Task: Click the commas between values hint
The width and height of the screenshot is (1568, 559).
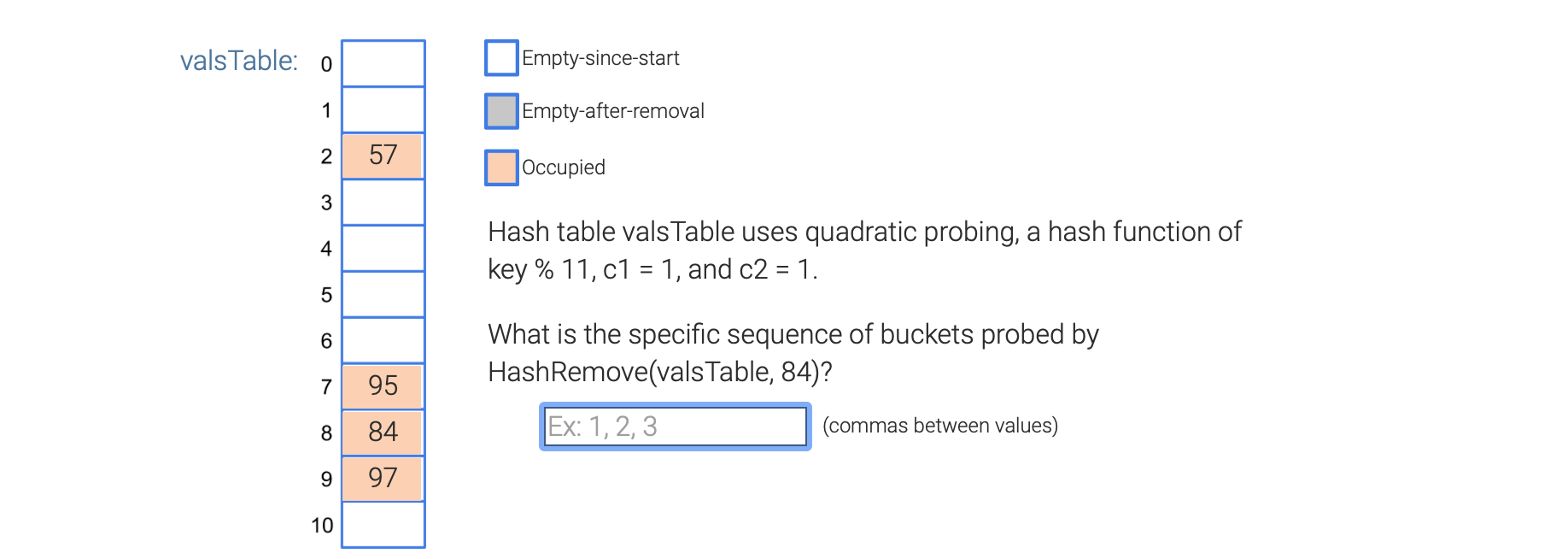Action: pyautogui.click(x=939, y=425)
